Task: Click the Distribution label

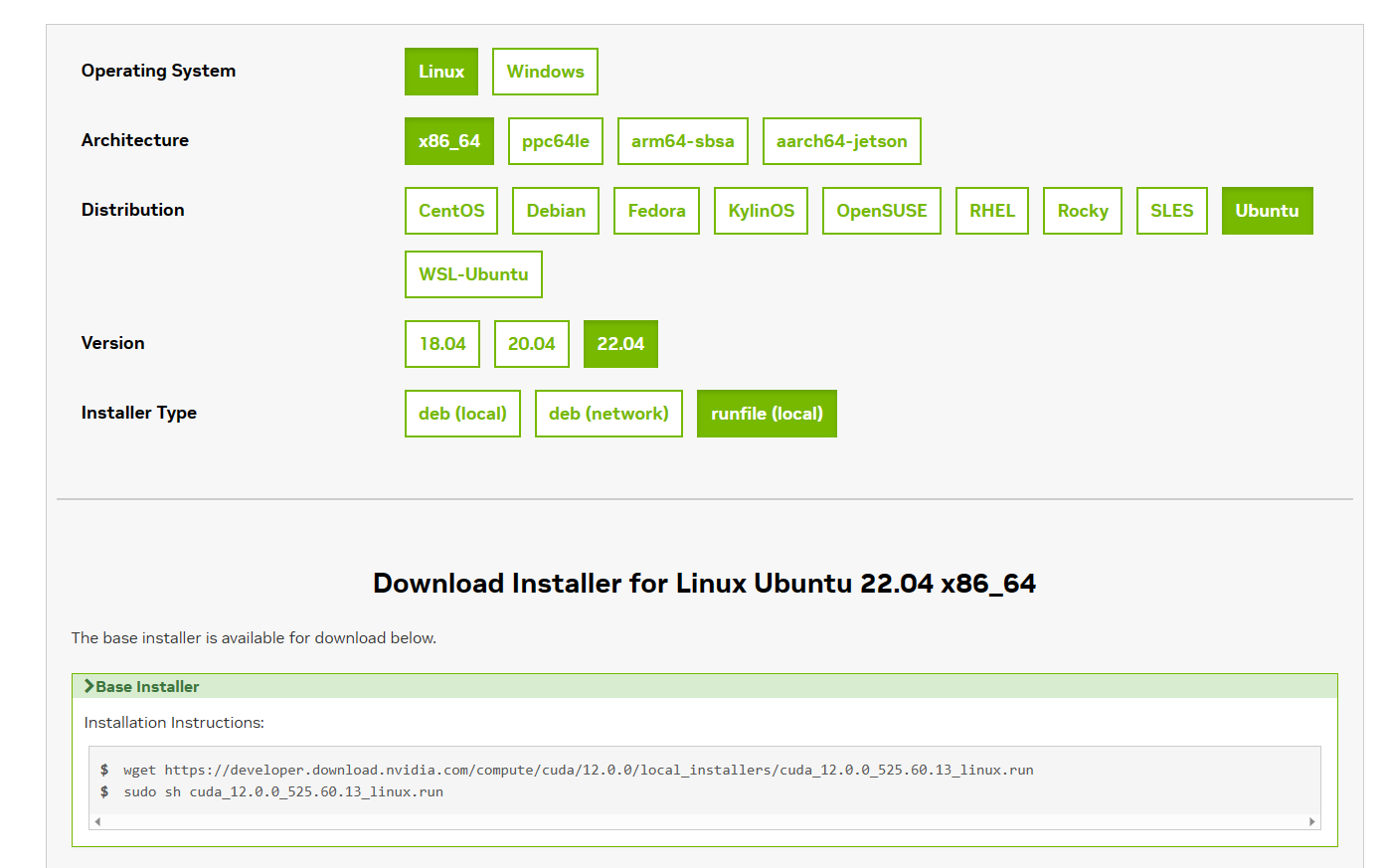Action: 132,210
